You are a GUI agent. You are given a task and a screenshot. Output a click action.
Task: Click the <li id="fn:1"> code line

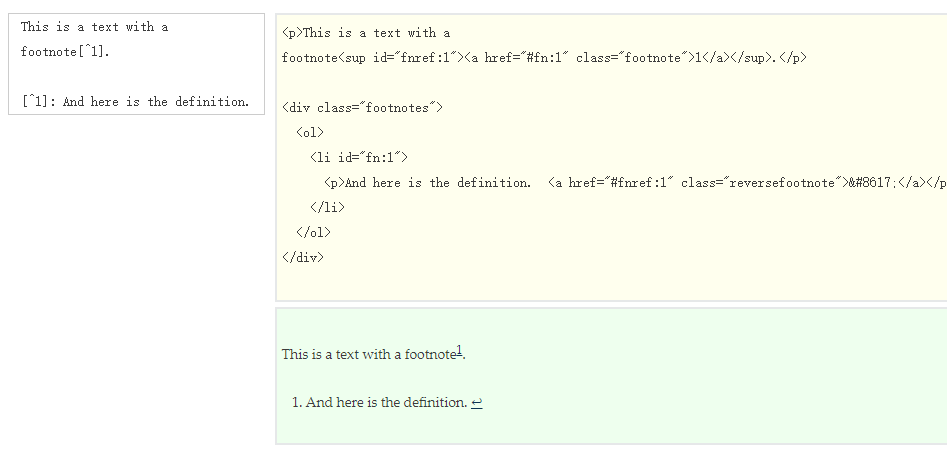(x=359, y=158)
